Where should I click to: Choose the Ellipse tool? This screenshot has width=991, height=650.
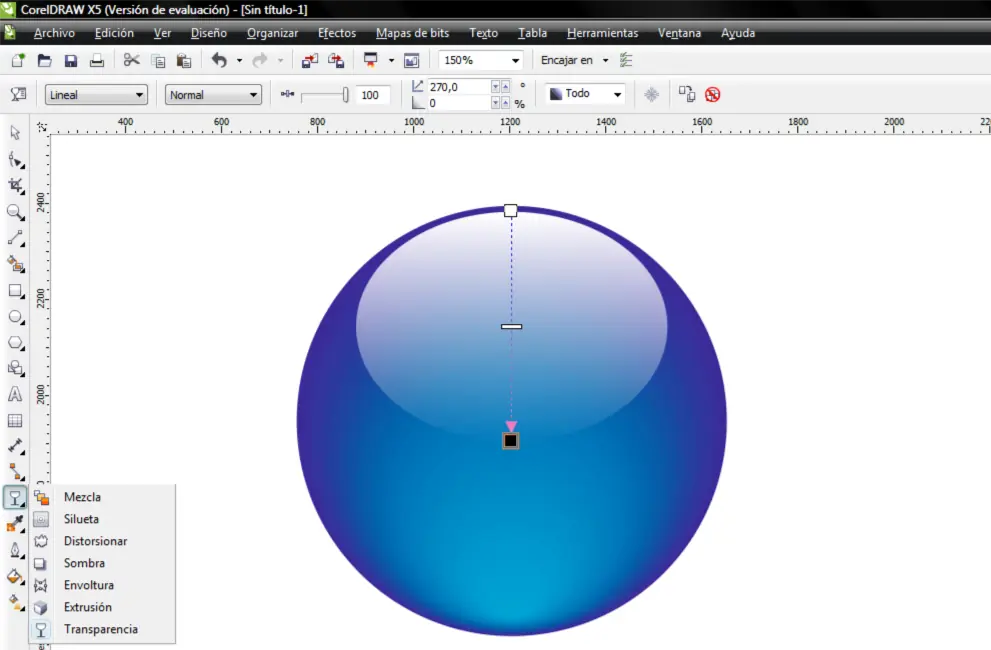click(15, 317)
